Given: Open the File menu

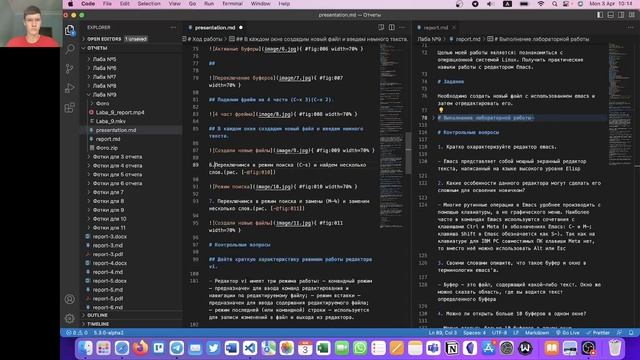Looking at the screenshot, I should tap(107, 4).
